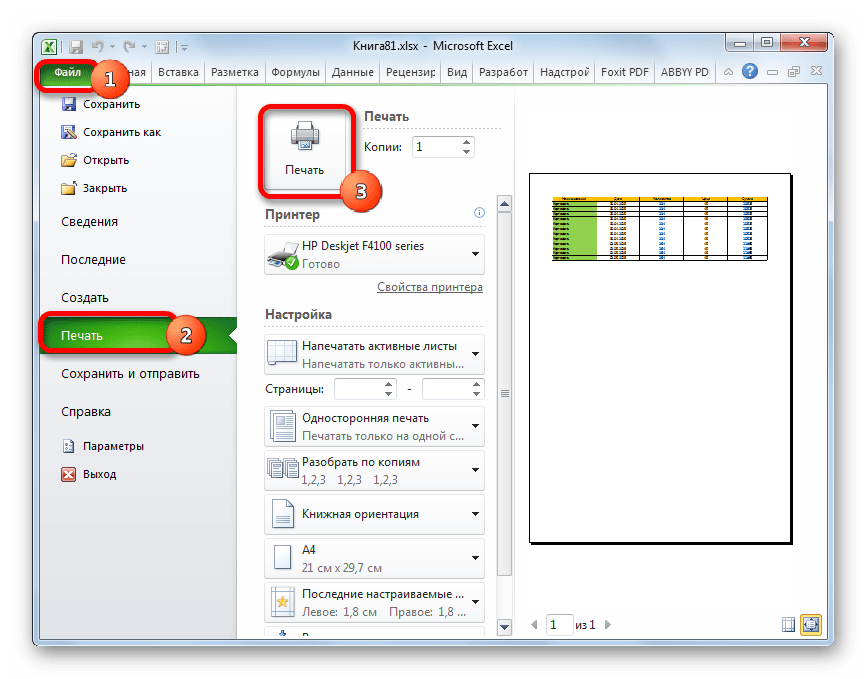Screen dimensions: 867x679
Task: Toggle Zoom to Page icon below preview
Action: pos(811,624)
